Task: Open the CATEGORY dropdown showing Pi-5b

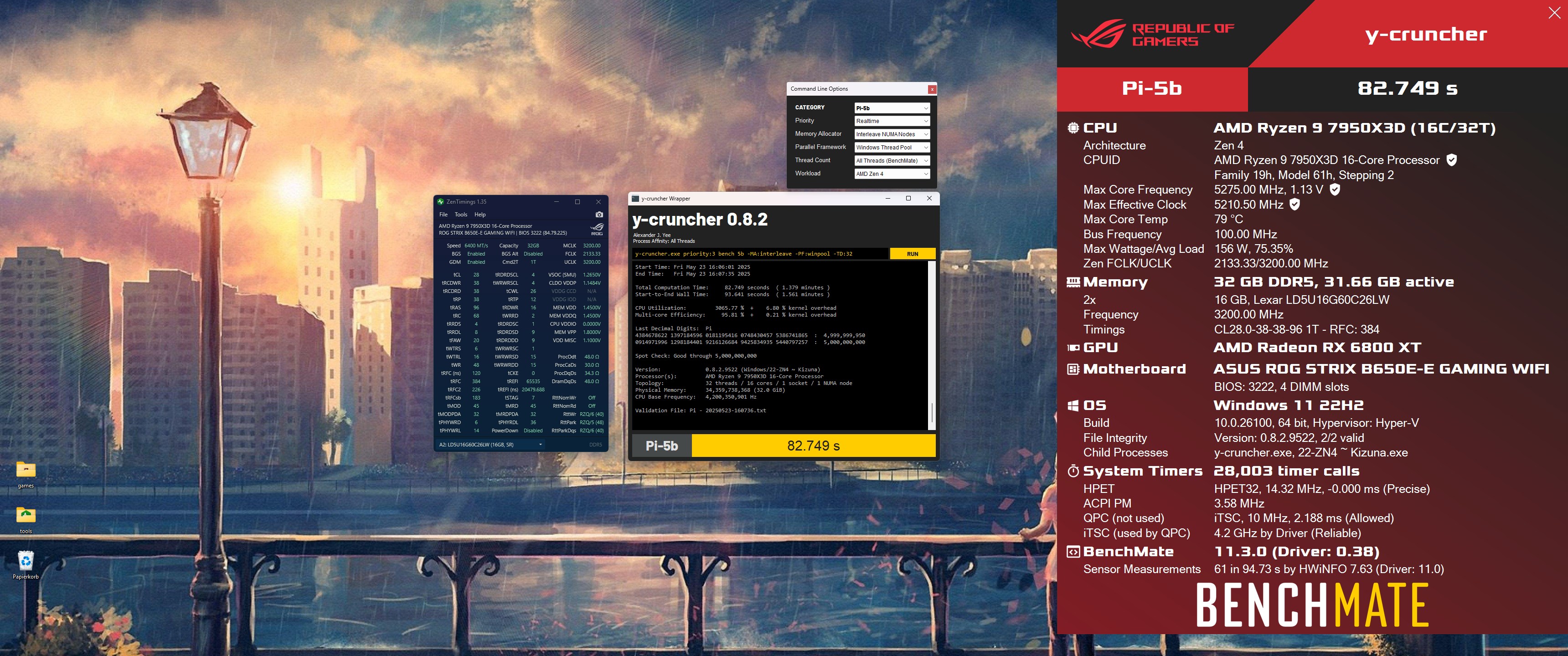Action: (892, 108)
